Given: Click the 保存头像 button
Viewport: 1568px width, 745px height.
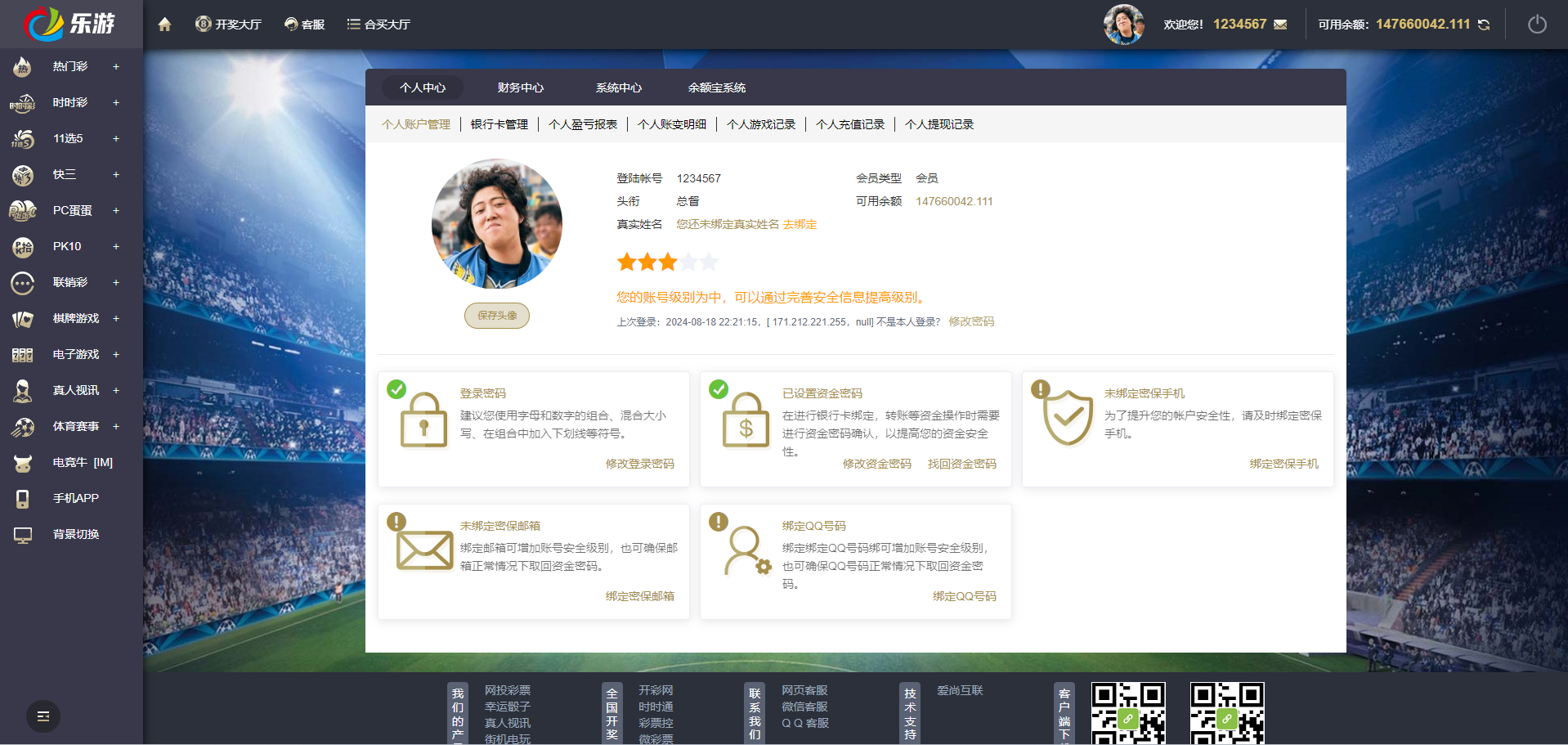Looking at the screenshot, I should click(x=497, y=316).
